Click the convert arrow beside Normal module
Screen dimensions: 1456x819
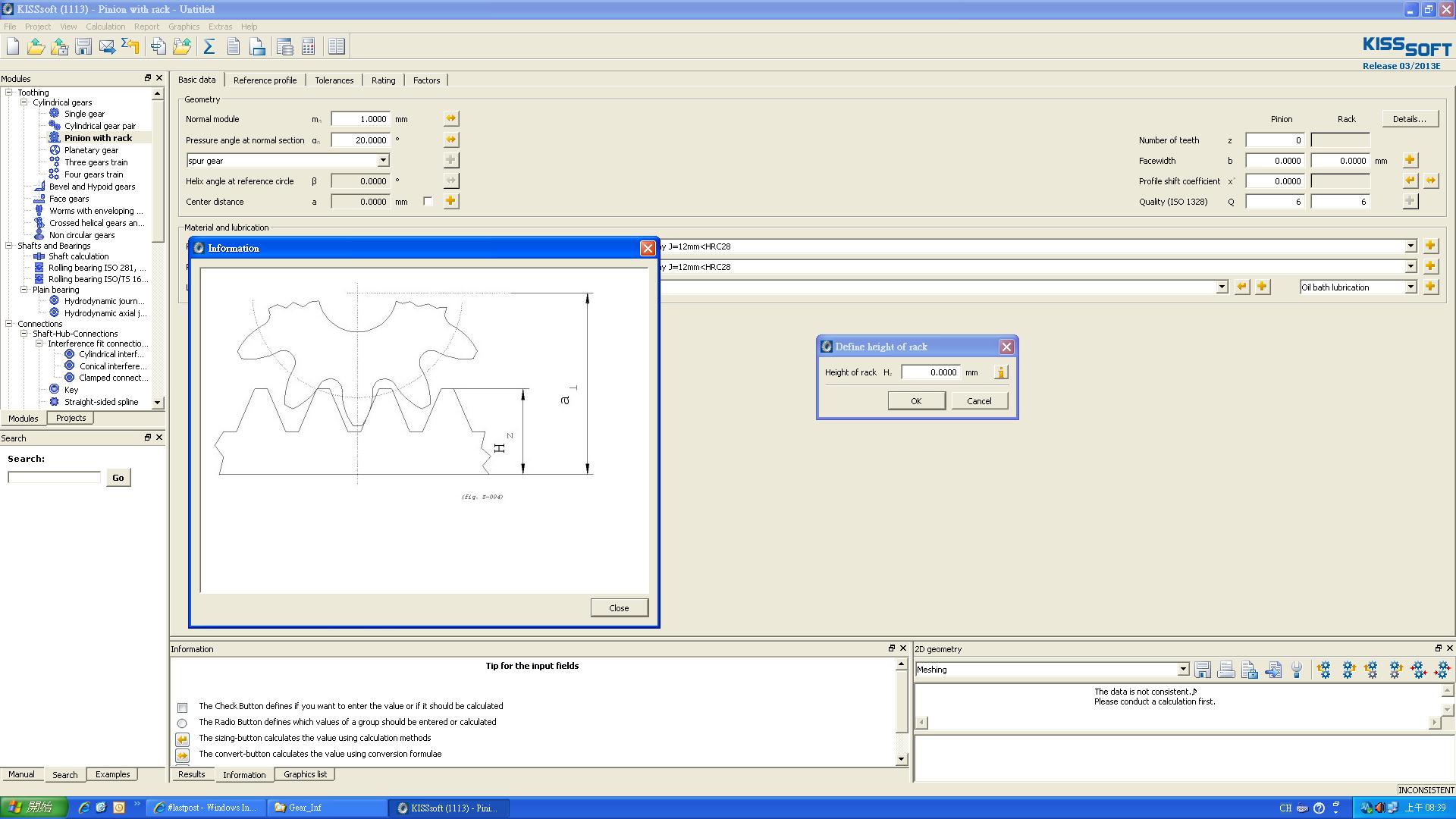(451, 119)
